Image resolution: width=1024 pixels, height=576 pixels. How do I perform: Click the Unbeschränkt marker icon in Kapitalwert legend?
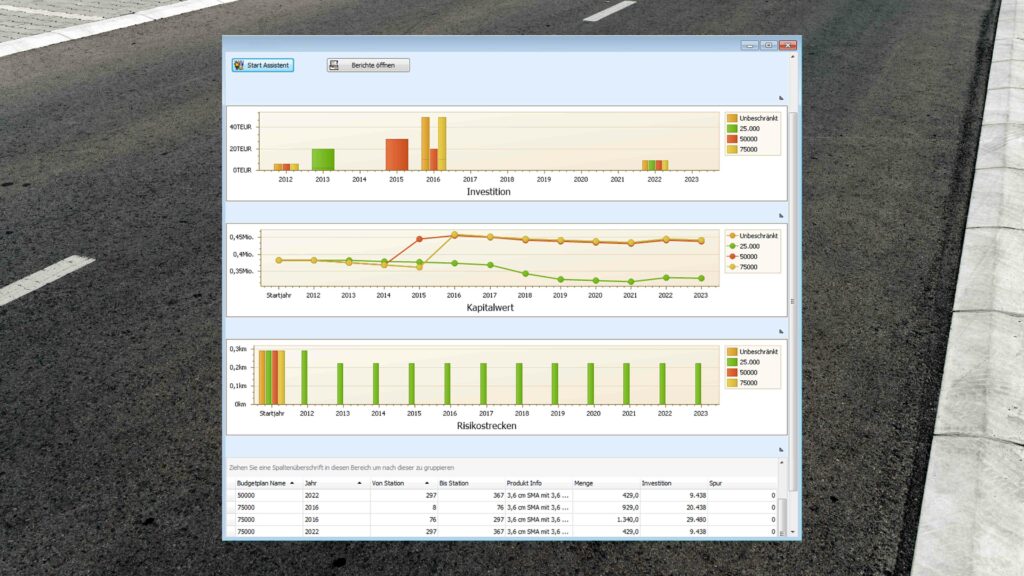click(x=732, y=234)
